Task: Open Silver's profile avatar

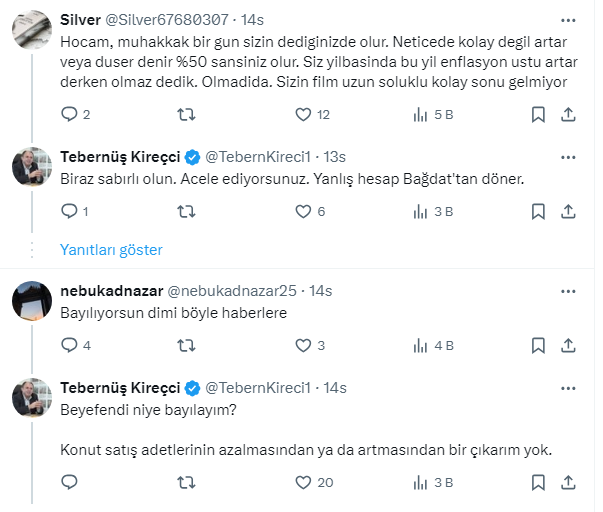Action: tap(32, 31)
